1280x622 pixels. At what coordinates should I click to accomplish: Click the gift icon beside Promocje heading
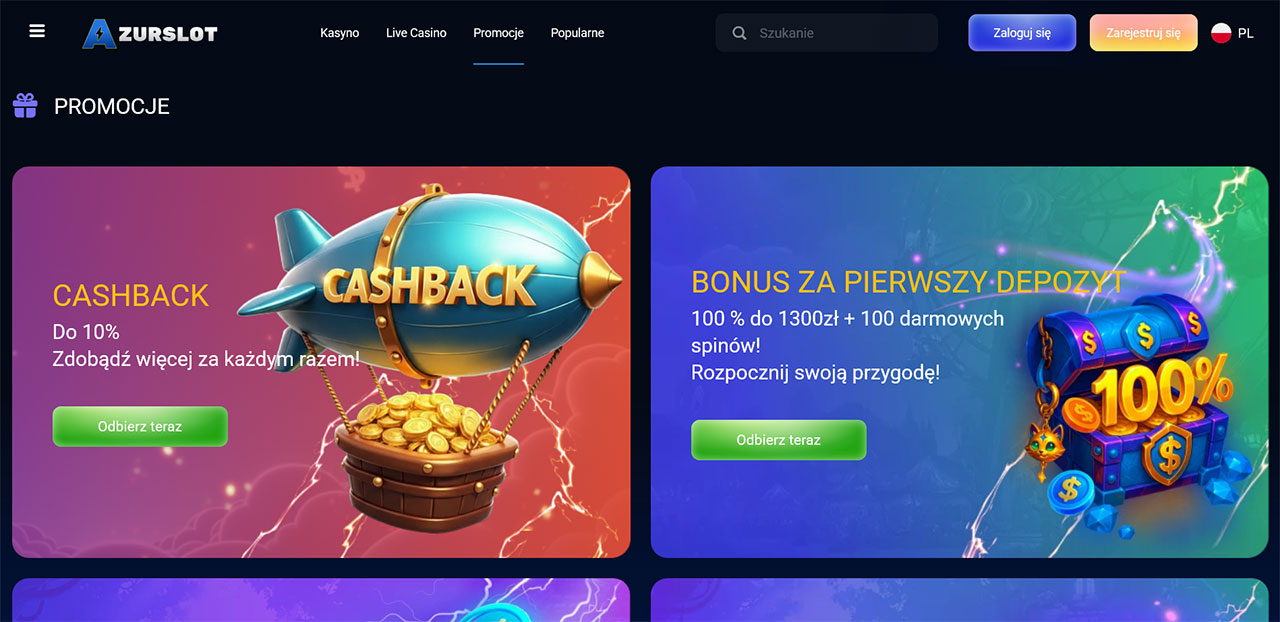[x=25, y=105]
